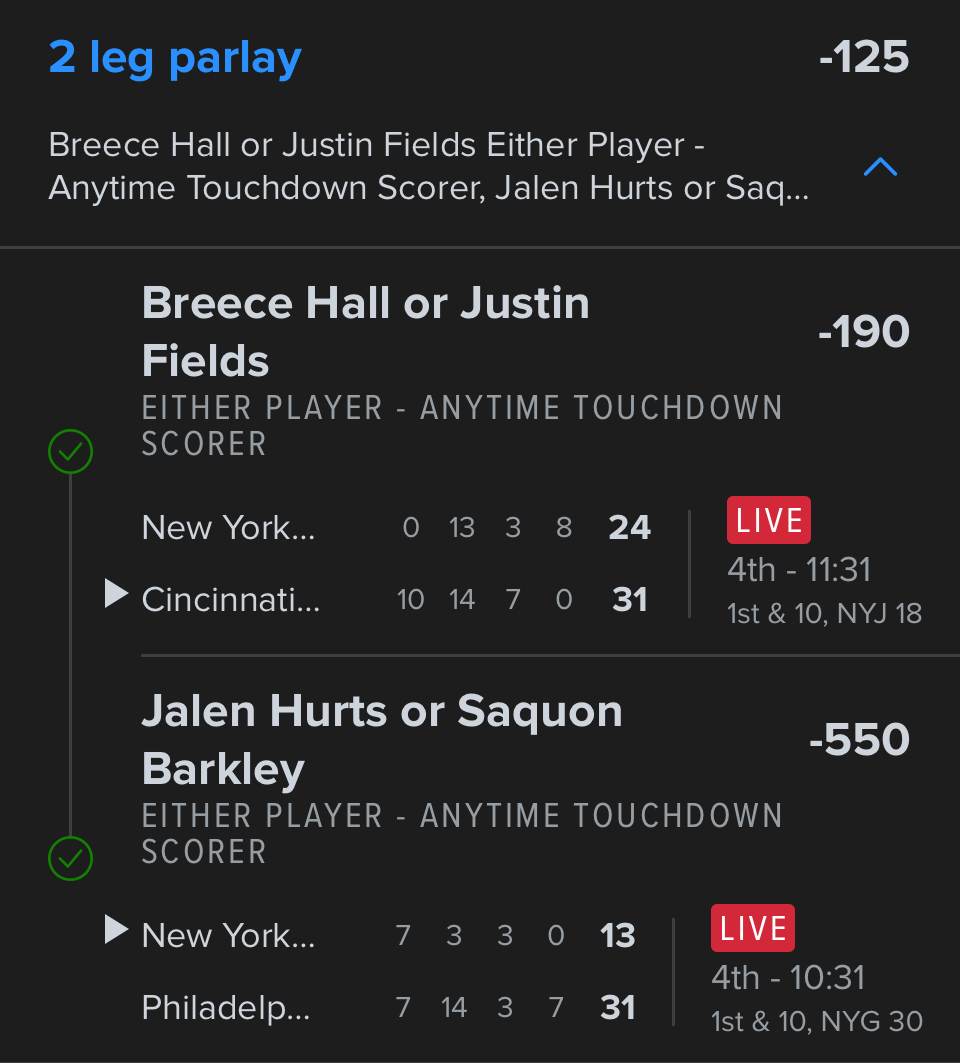960x1063 pixels.
Task: Click the 4th - 11:31 game clock
Action: tap(799, 570)
